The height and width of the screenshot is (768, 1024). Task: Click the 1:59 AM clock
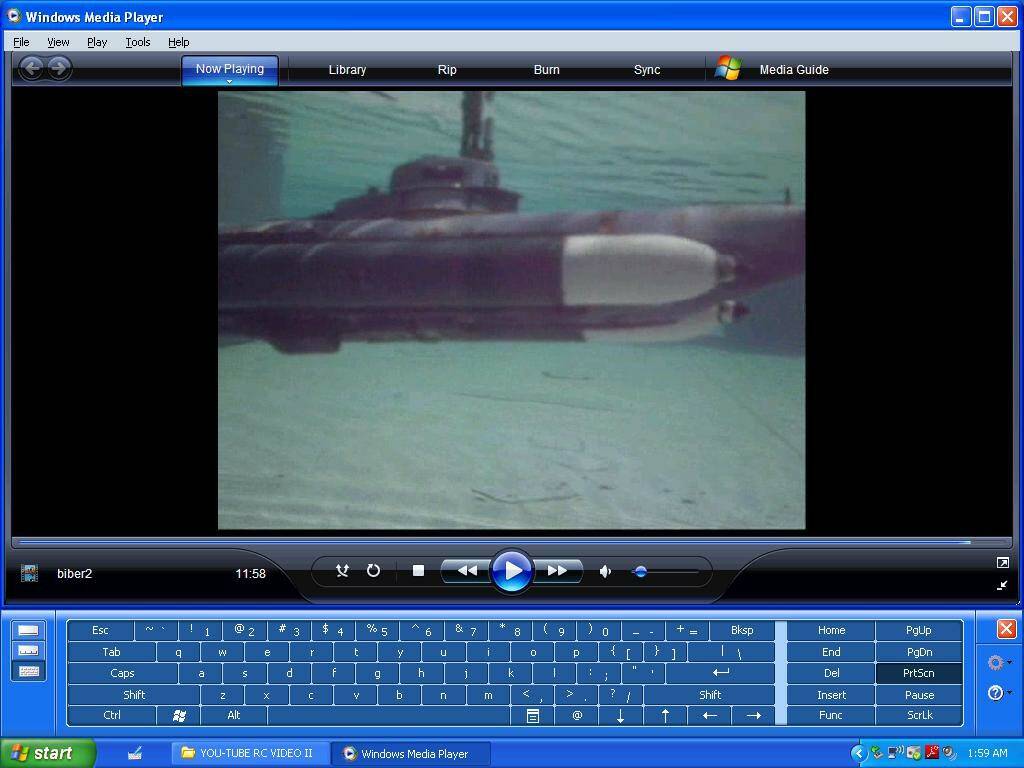click(x=987, y=753)
